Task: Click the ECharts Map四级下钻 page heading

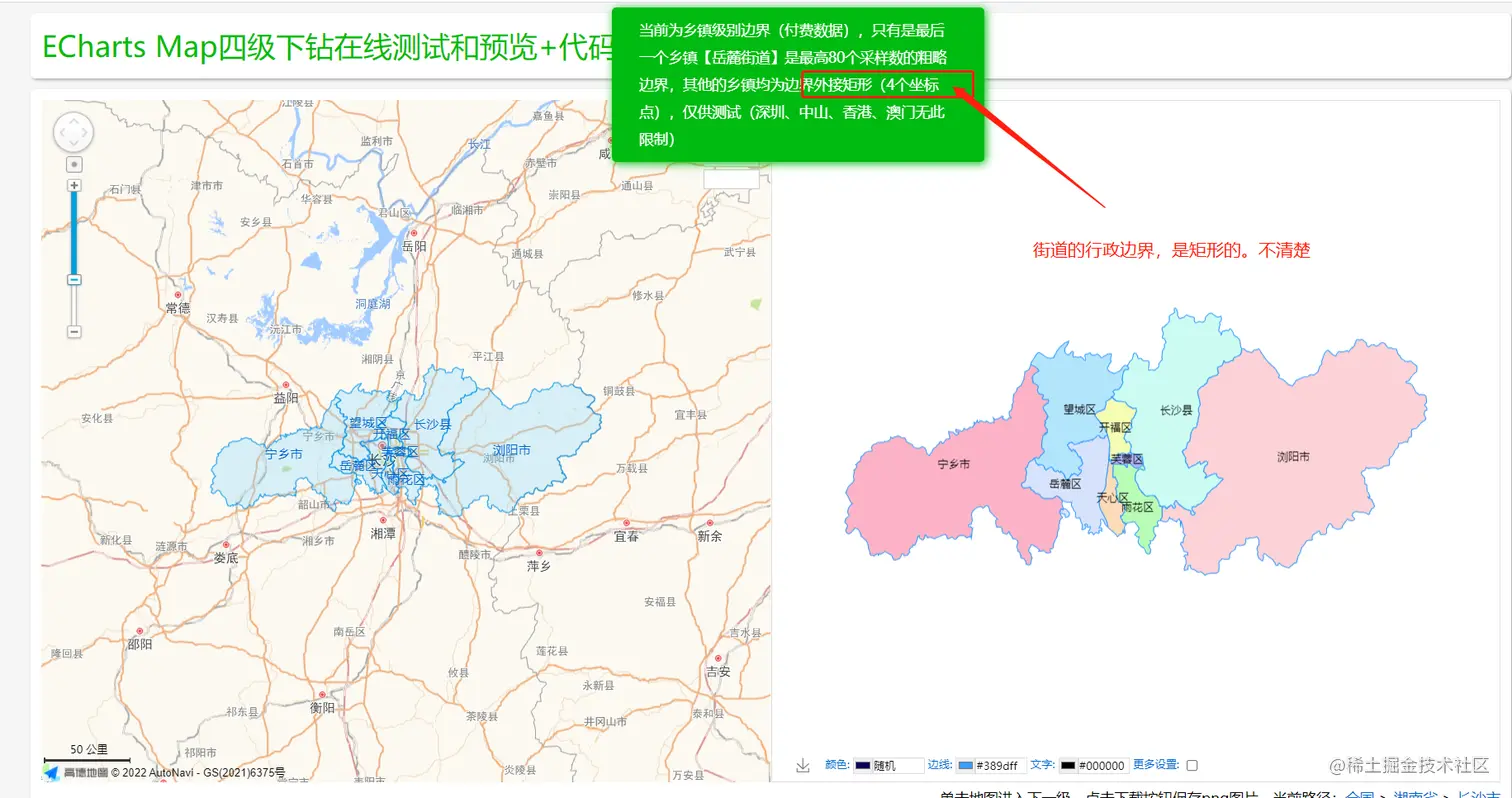Action: point(328,46)
